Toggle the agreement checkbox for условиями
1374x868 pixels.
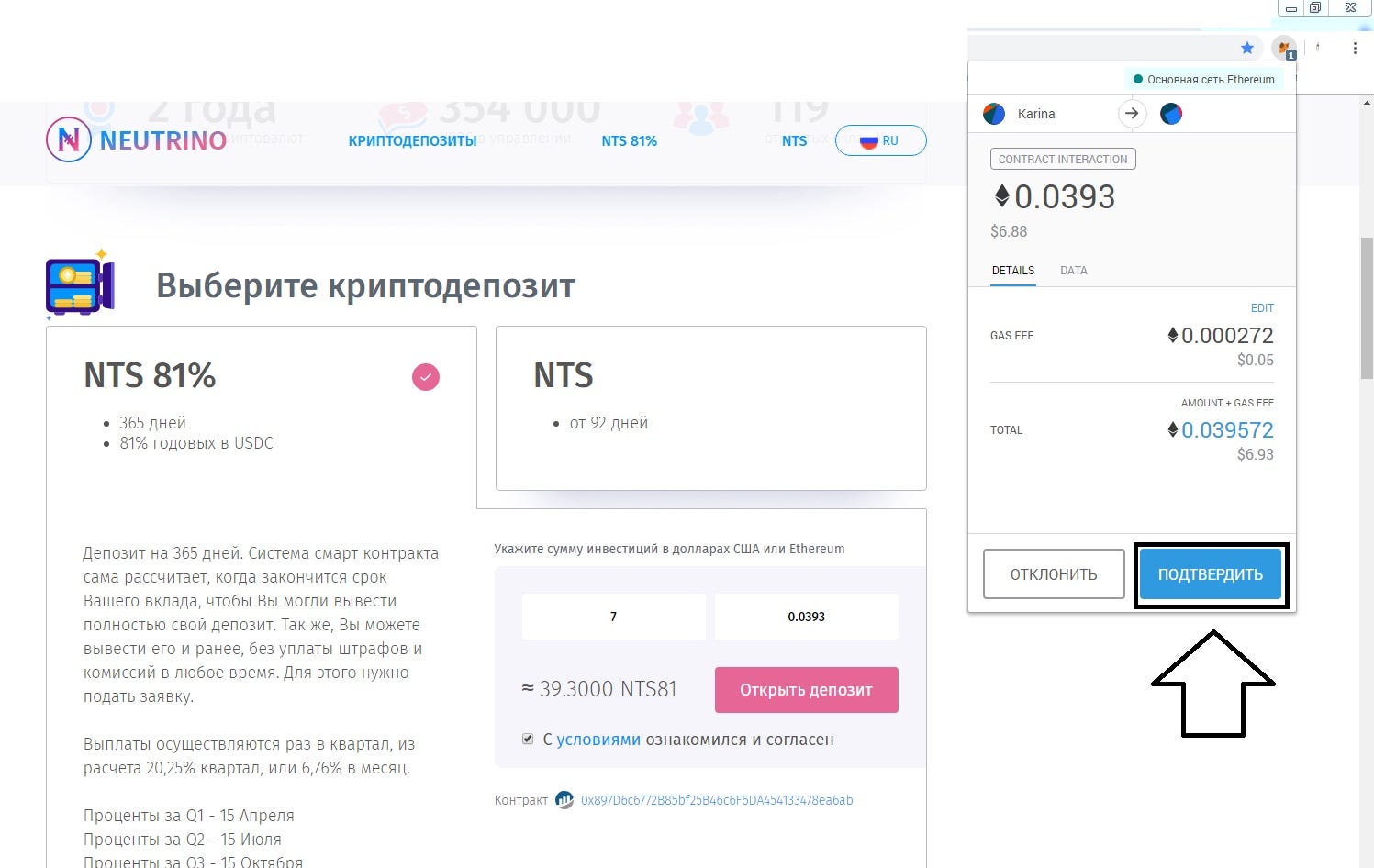click(x=528, y=739)
